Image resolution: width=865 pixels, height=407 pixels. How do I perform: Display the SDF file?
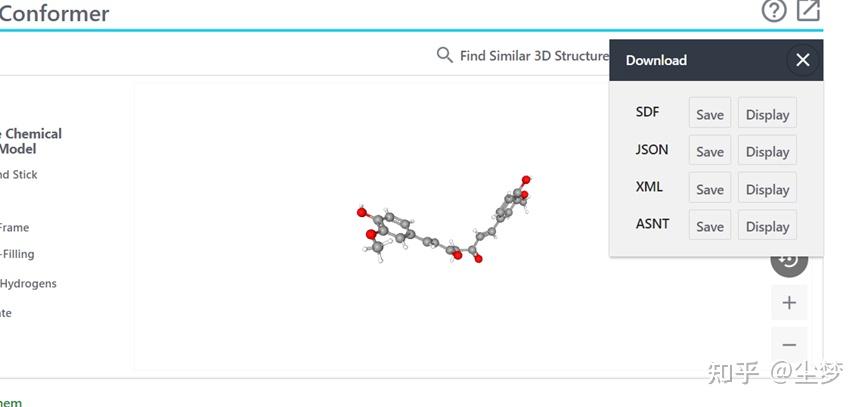767,114
